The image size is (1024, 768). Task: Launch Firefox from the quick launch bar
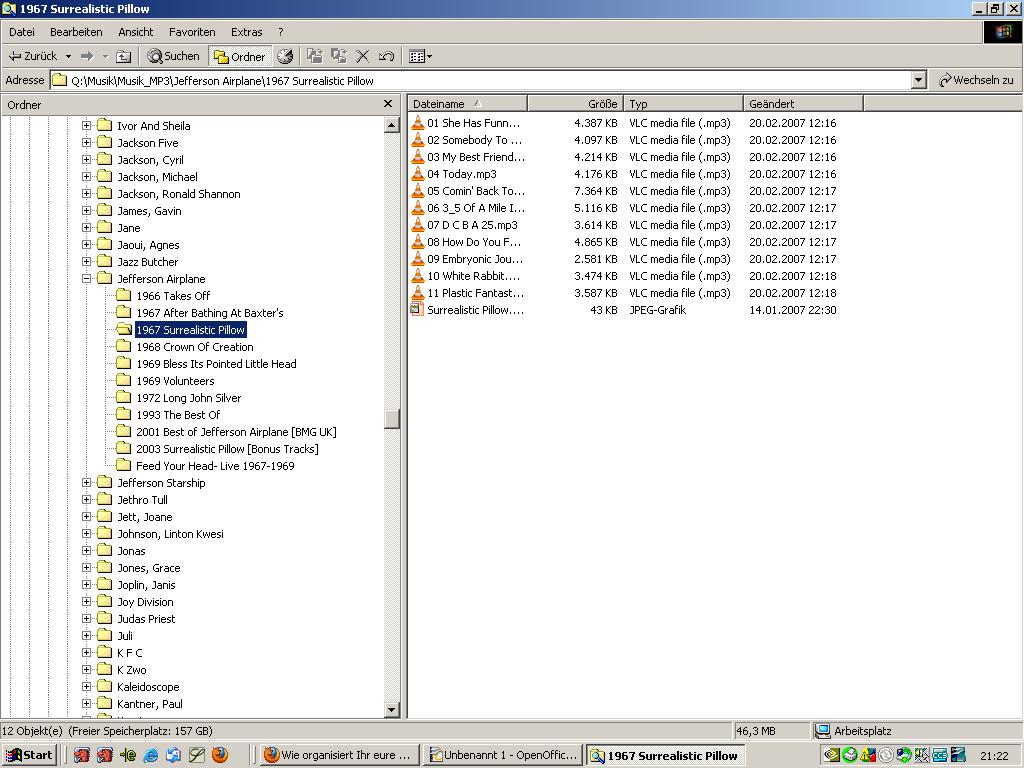pyautogui.click(x=220, y=755)
